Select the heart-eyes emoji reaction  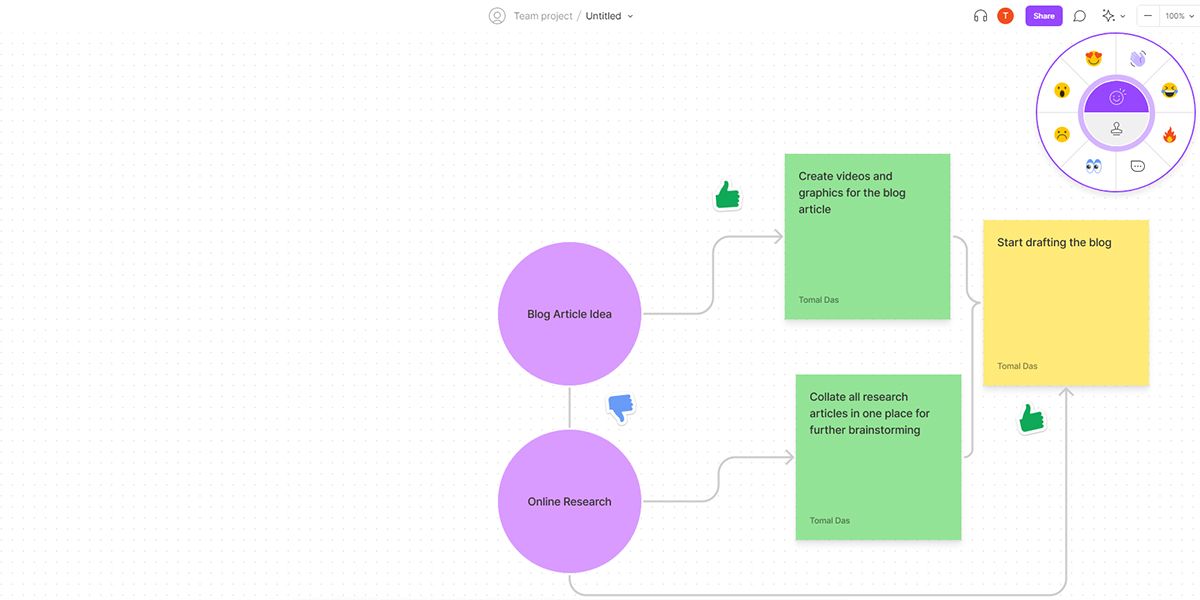pyautogui.click(x=1094, y=59)
